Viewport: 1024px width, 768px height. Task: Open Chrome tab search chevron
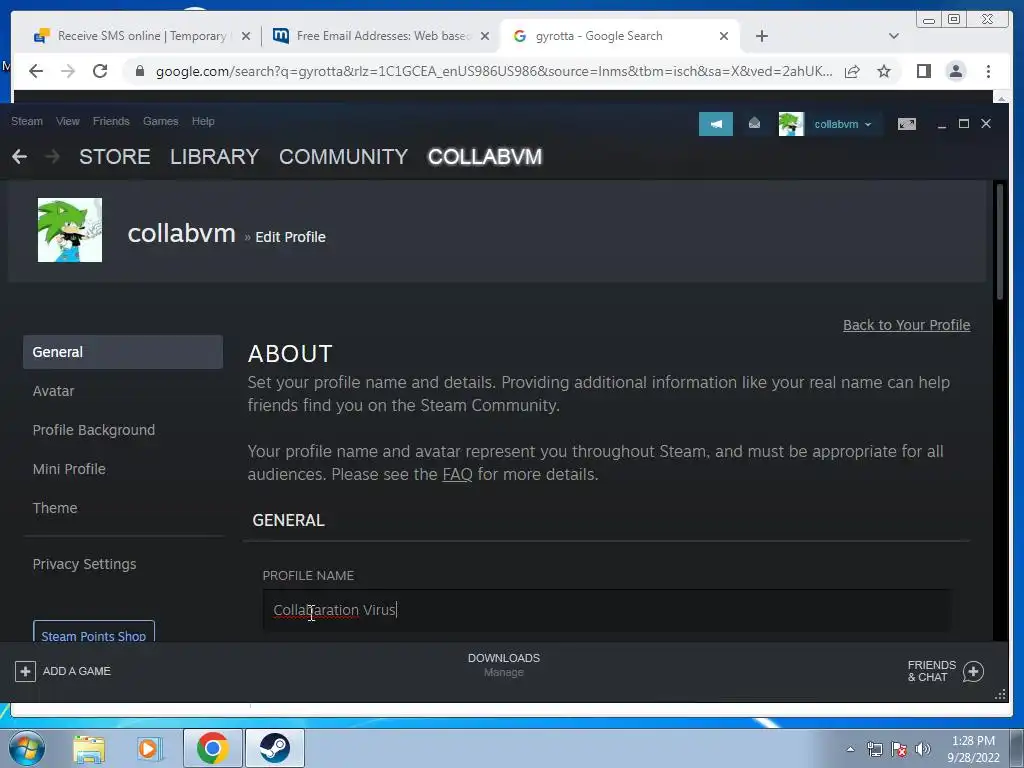[x=893, y=36]
